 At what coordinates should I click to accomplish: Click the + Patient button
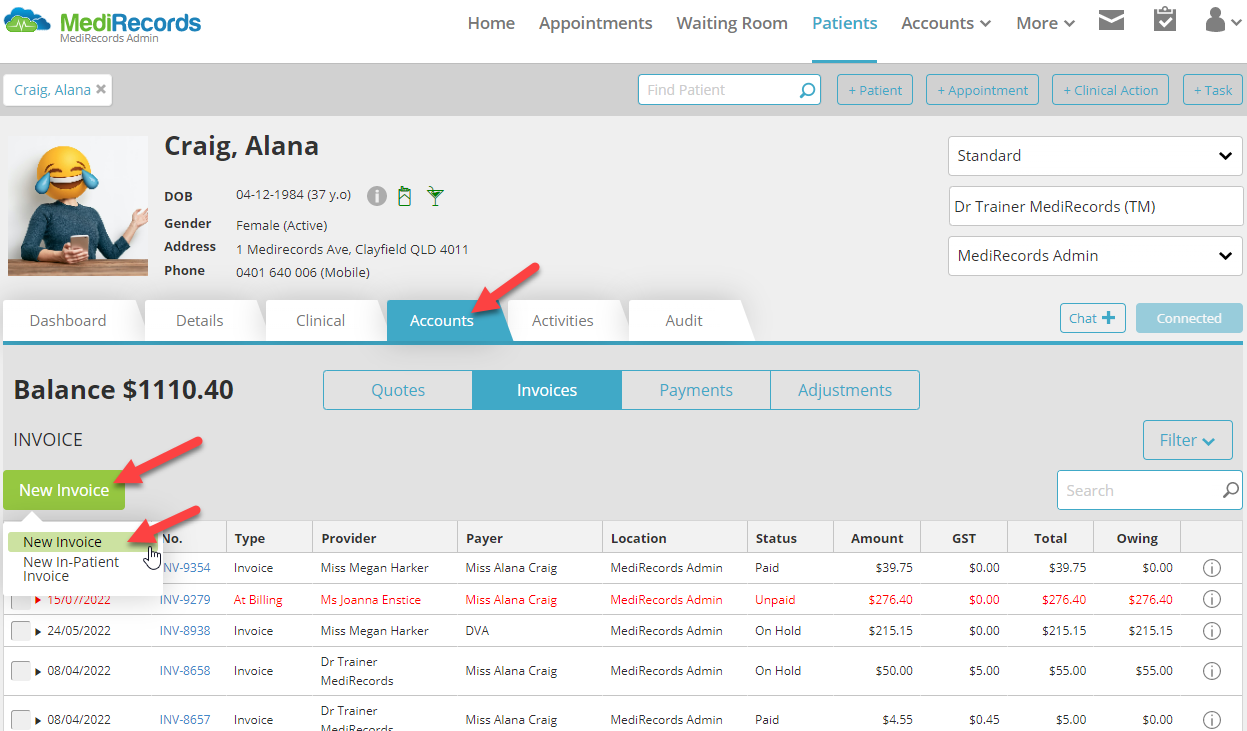click(875, 90)
